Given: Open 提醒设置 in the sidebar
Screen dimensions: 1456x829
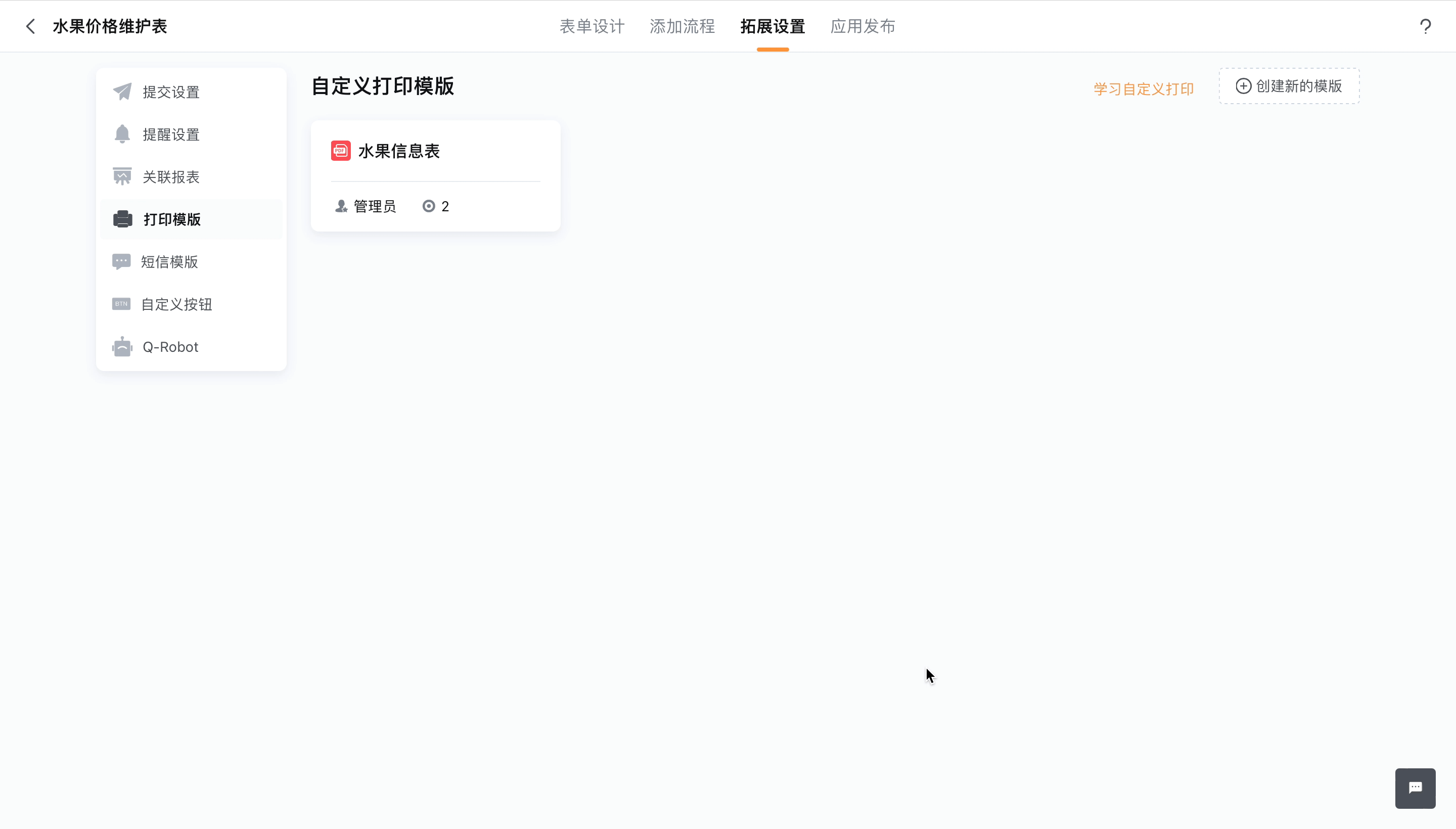Looking at the screenshot, I should 191,134.
